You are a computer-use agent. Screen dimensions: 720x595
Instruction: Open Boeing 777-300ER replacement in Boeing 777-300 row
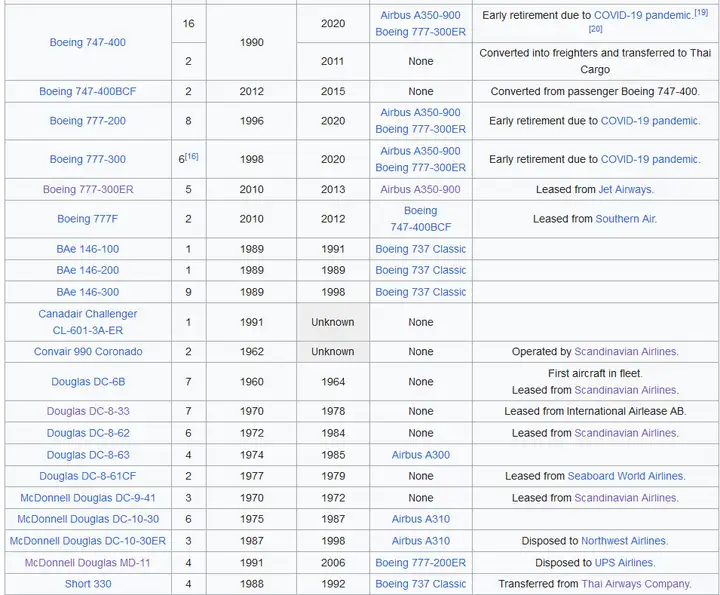pos(421,168)
